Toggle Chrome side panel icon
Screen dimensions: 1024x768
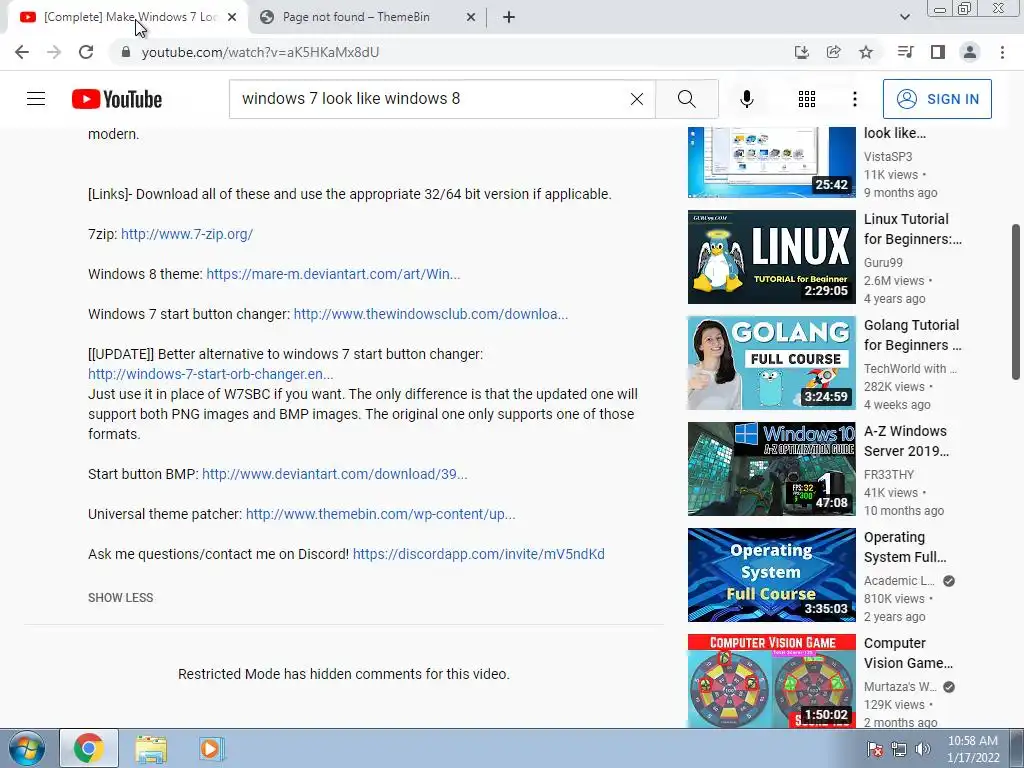pos(938,52)
